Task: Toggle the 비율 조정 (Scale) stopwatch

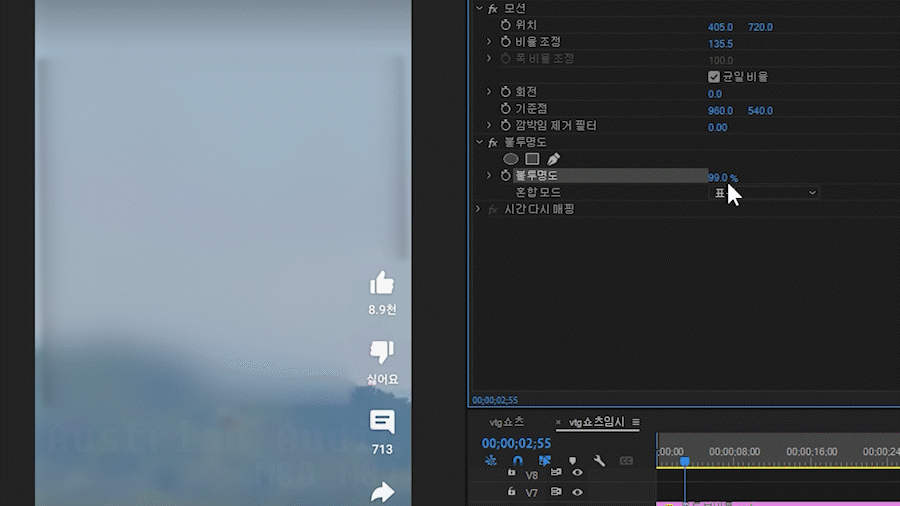Action: click(505, 41)
